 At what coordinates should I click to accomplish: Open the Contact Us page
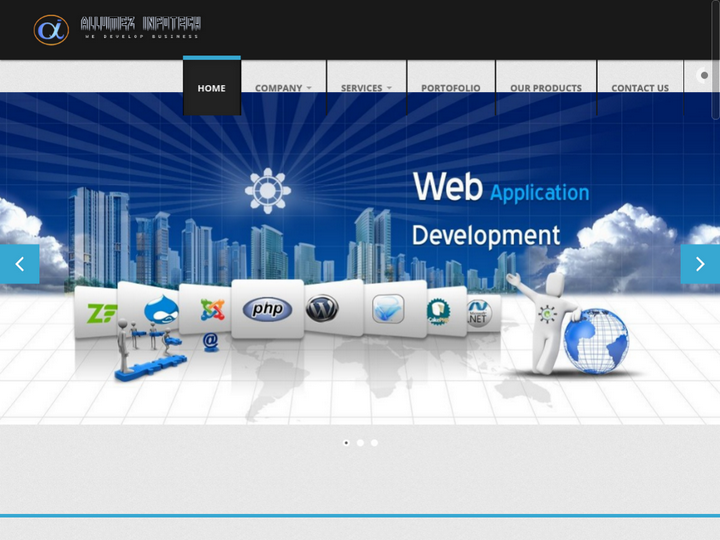(640, 88)
